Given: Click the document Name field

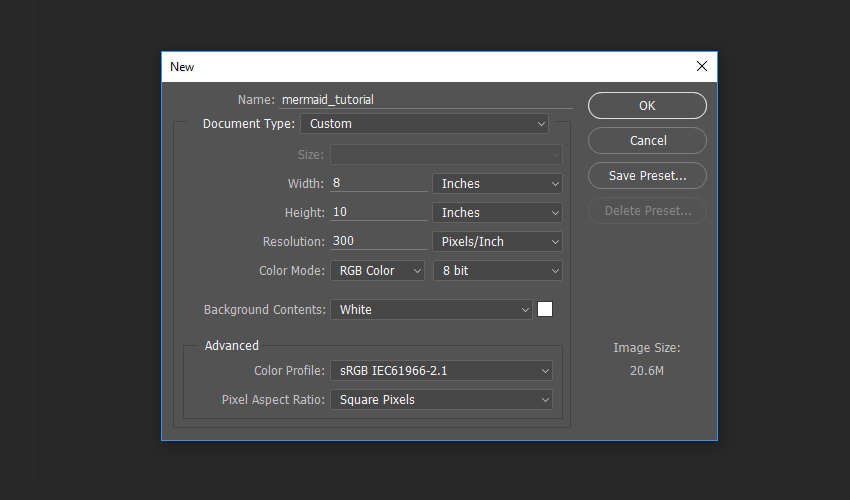Looking at the screenshot, I should 426,100.
